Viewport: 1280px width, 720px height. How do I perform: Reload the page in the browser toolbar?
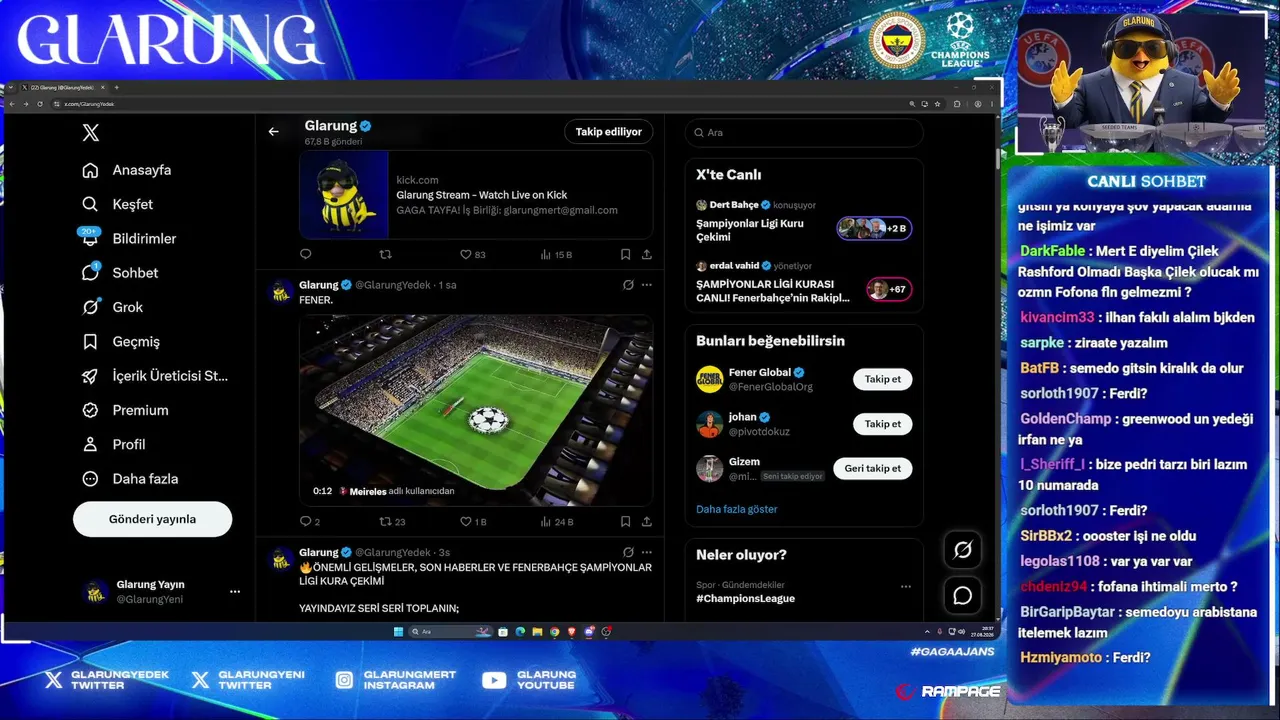(39, 104)
